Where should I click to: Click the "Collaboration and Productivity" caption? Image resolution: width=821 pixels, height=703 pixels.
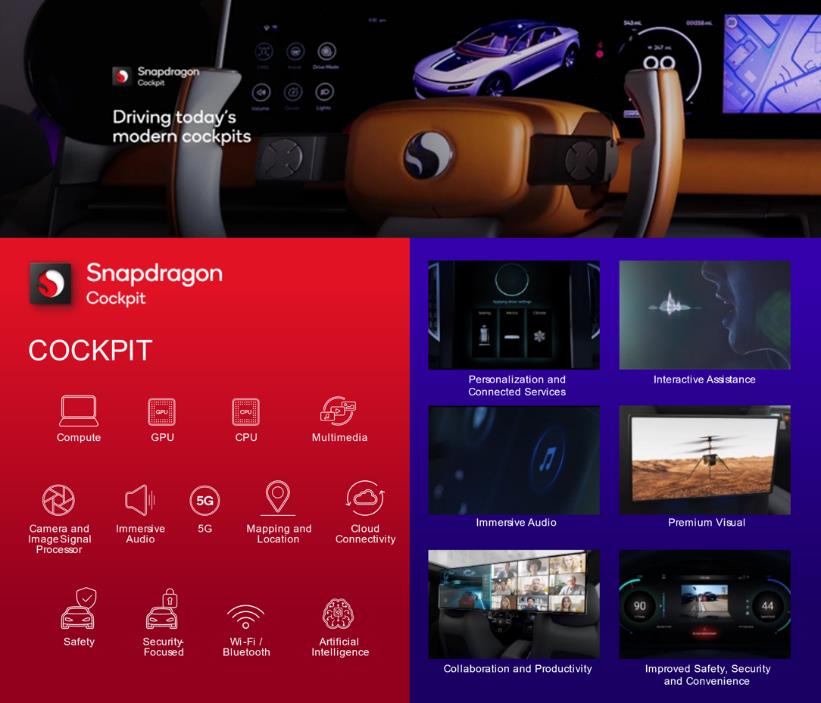click(517, 668)
